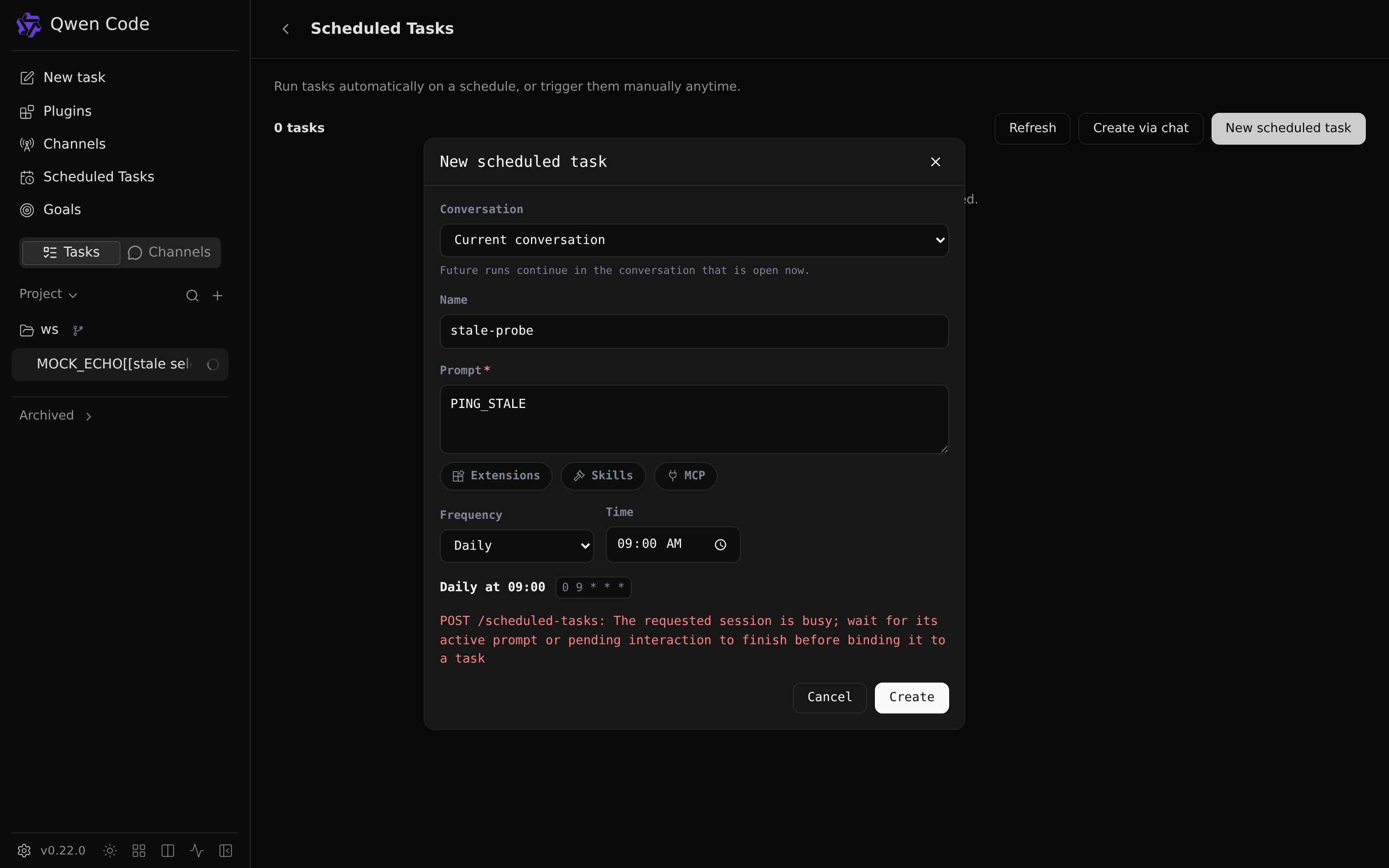The image size is (1389, 868).
Task: Open the Conversation dropdown
Action: click(x=694, y=240)
